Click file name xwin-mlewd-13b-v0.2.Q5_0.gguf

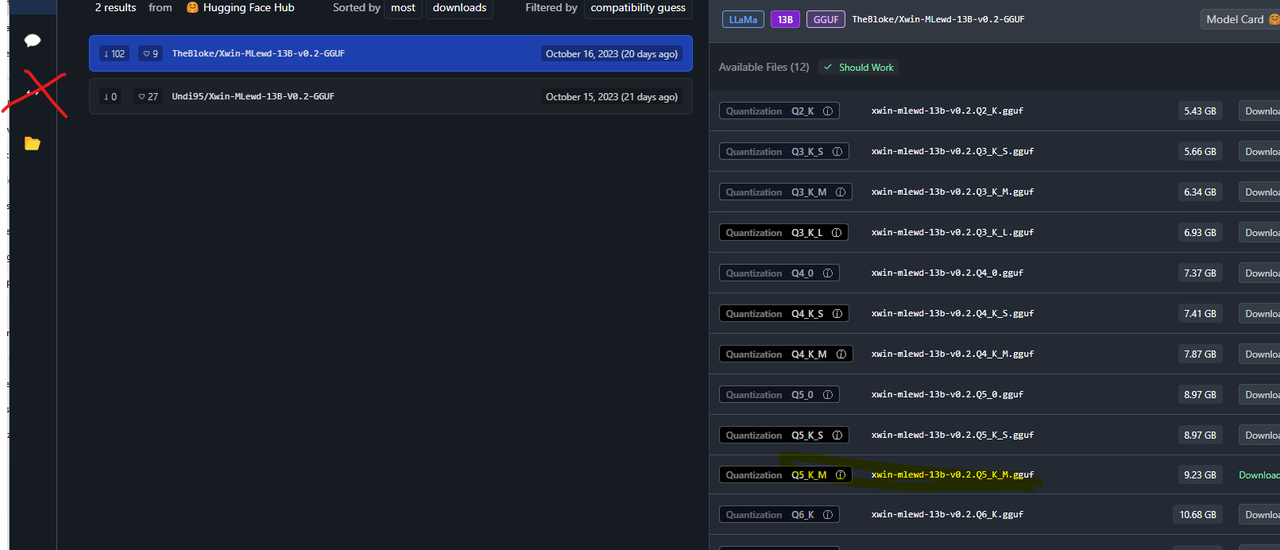click(x=947, y=395)
